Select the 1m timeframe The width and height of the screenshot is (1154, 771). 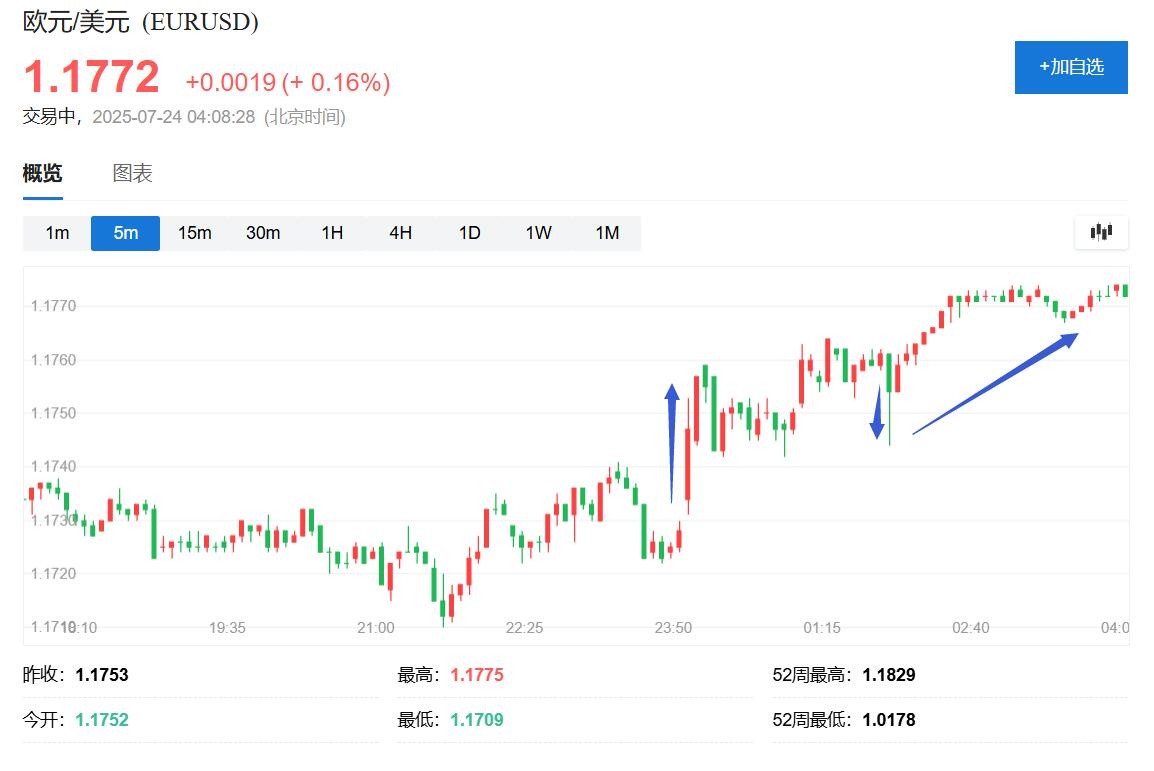tap(57, 233)
